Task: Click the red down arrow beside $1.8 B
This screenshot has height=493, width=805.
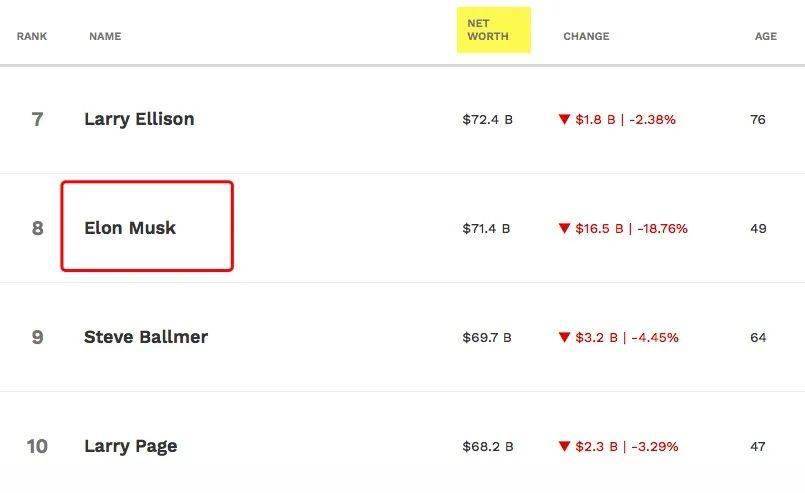Action: tap(564, 120)
